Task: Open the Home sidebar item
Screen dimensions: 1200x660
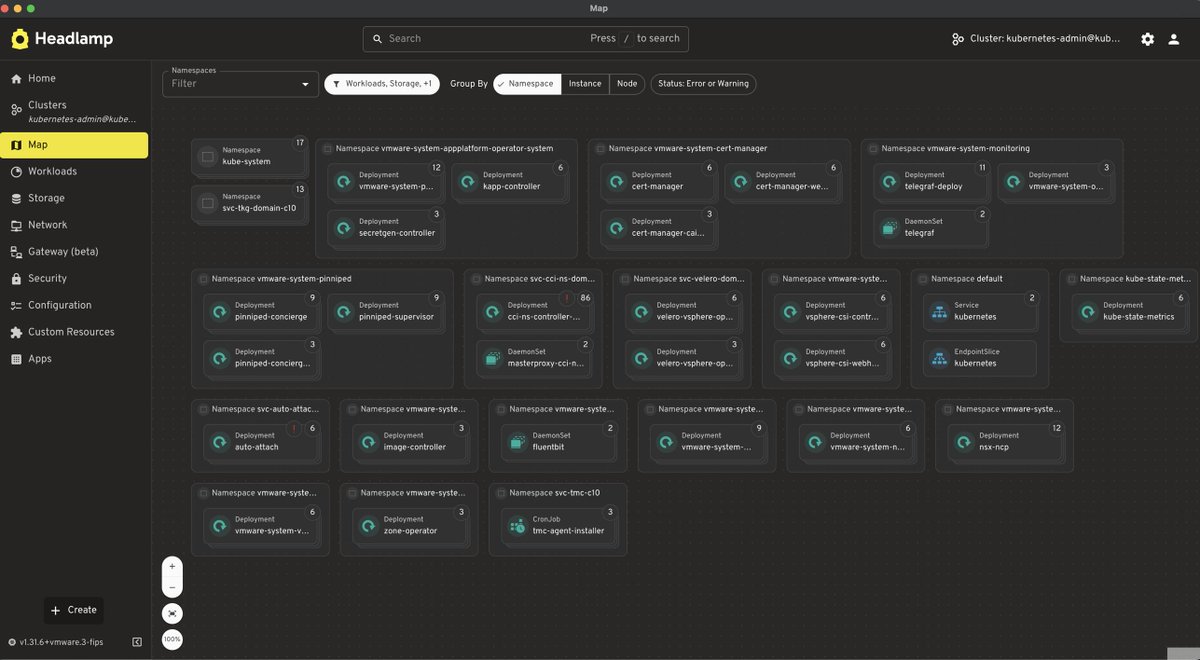Action: (74, 78)
